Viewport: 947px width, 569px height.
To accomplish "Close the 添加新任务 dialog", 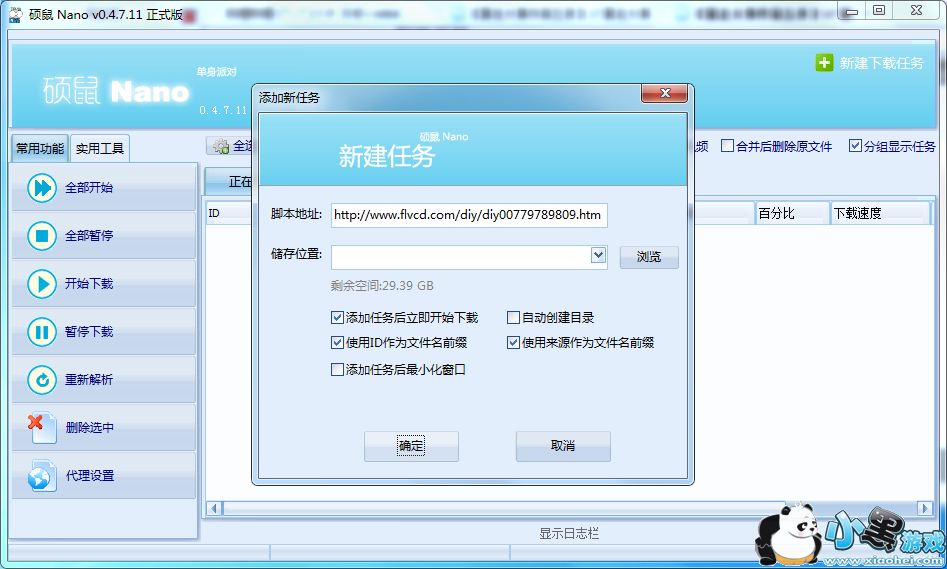I will pos(665,93).
